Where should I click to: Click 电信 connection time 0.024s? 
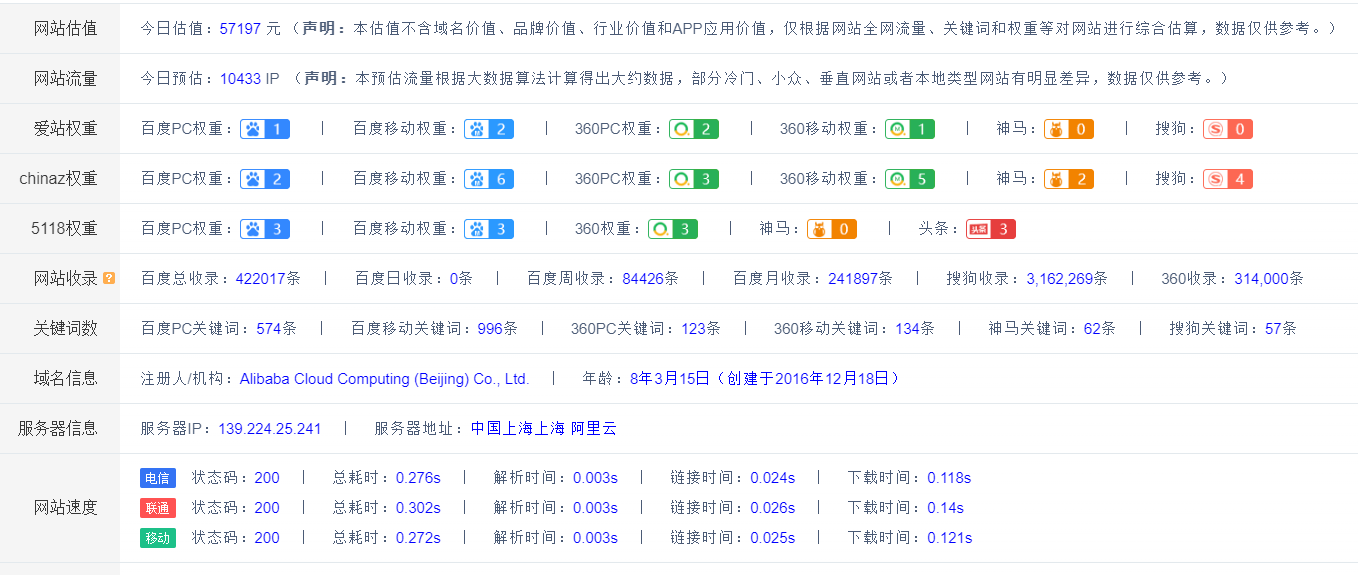773,478
